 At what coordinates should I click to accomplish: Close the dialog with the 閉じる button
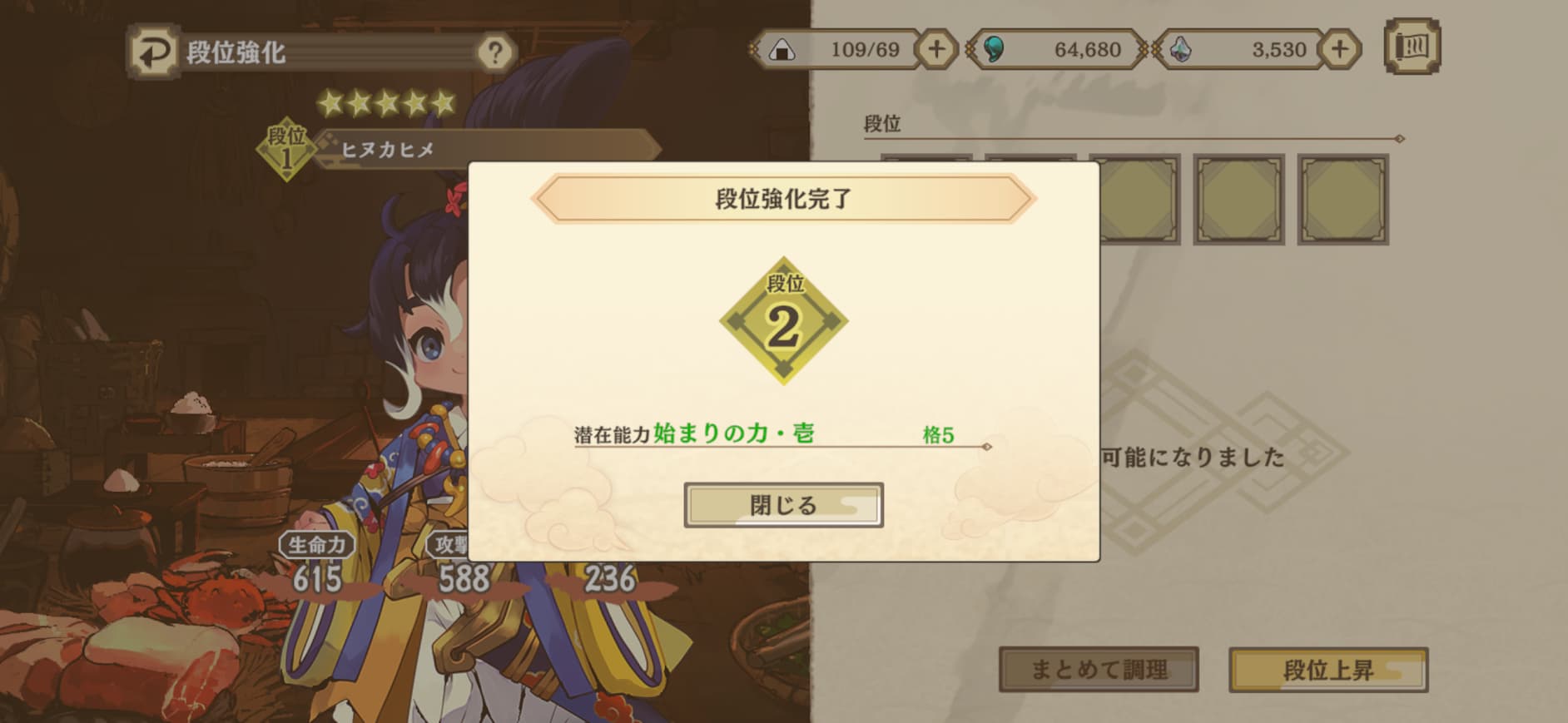coord(783,505)
